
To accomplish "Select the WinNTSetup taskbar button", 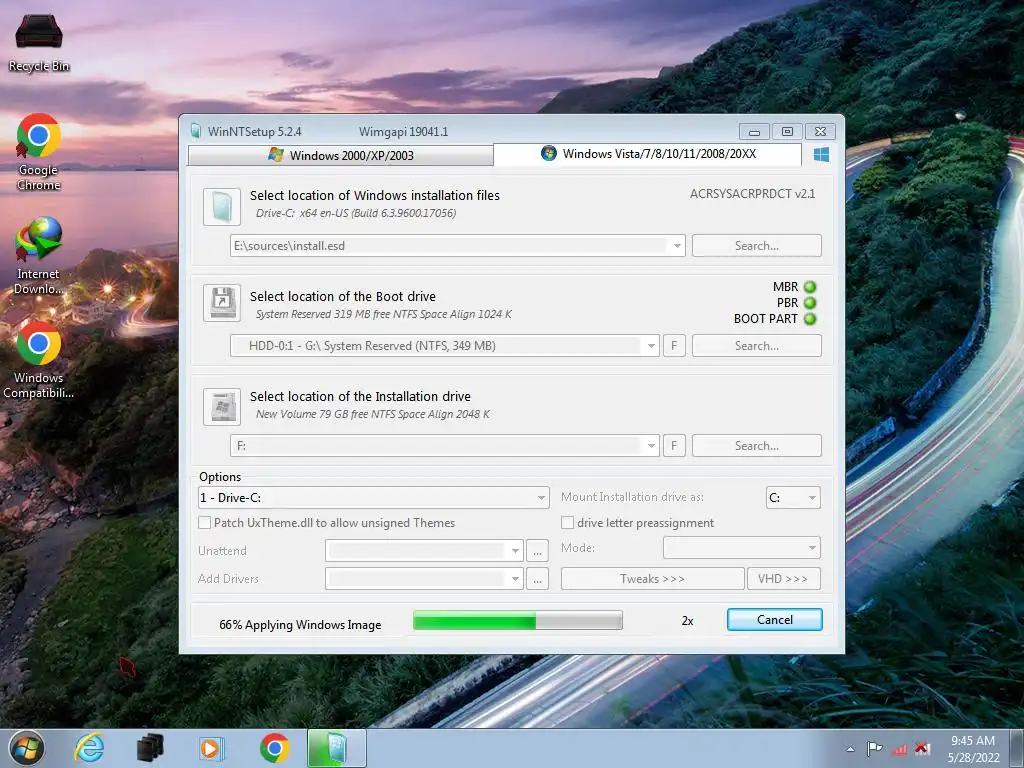I will (x=336, y=748).
